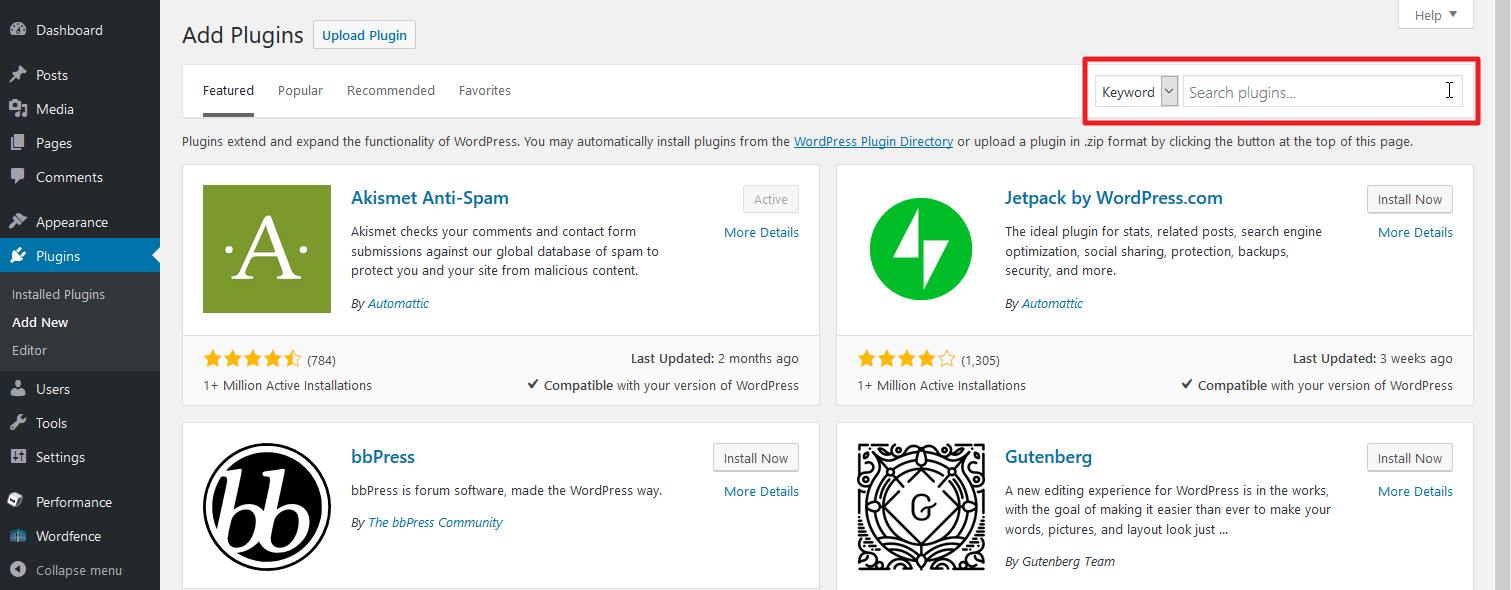The image size is (1511, 590).
Task: Click the Search plugins input field
Action: (1310, 92)
